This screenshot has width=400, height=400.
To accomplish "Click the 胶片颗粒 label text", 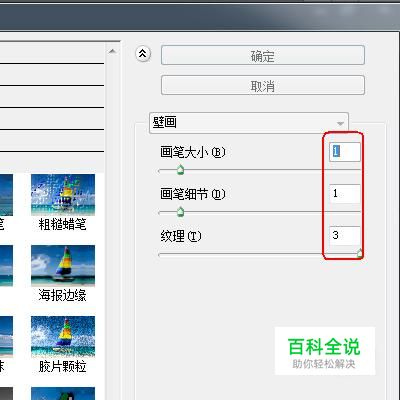I will point(63,366).
